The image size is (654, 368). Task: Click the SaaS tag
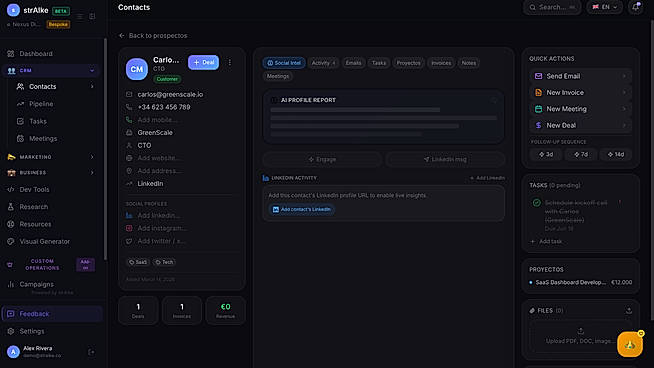pos(138,262)
